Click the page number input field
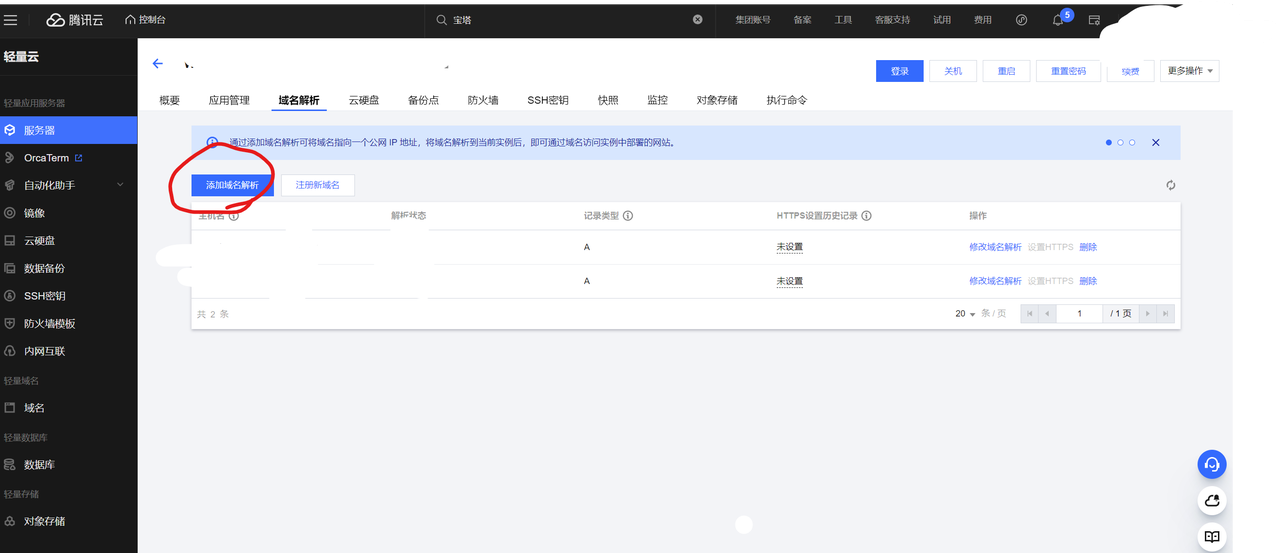The image size is (1280, 553). pos(1079,314)
